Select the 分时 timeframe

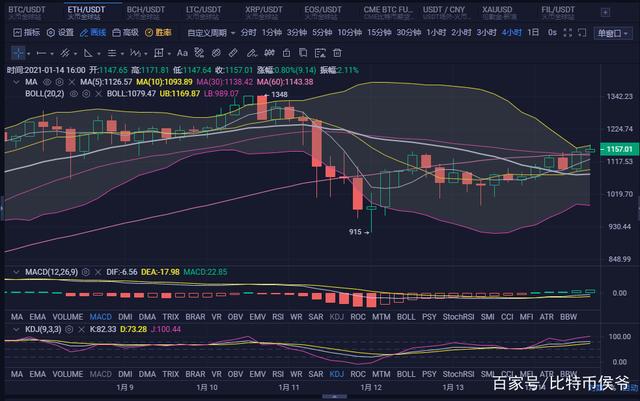click(249, 33)
